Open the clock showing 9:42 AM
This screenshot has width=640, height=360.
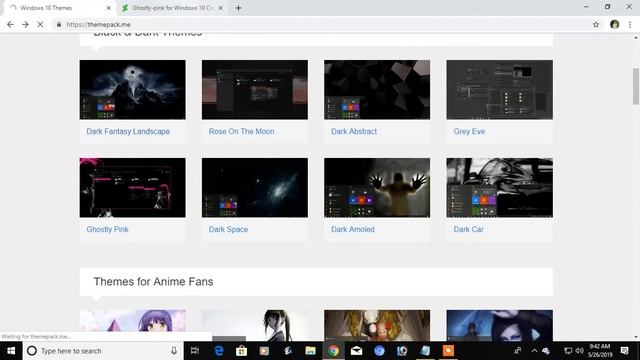[x=600, y=351]
